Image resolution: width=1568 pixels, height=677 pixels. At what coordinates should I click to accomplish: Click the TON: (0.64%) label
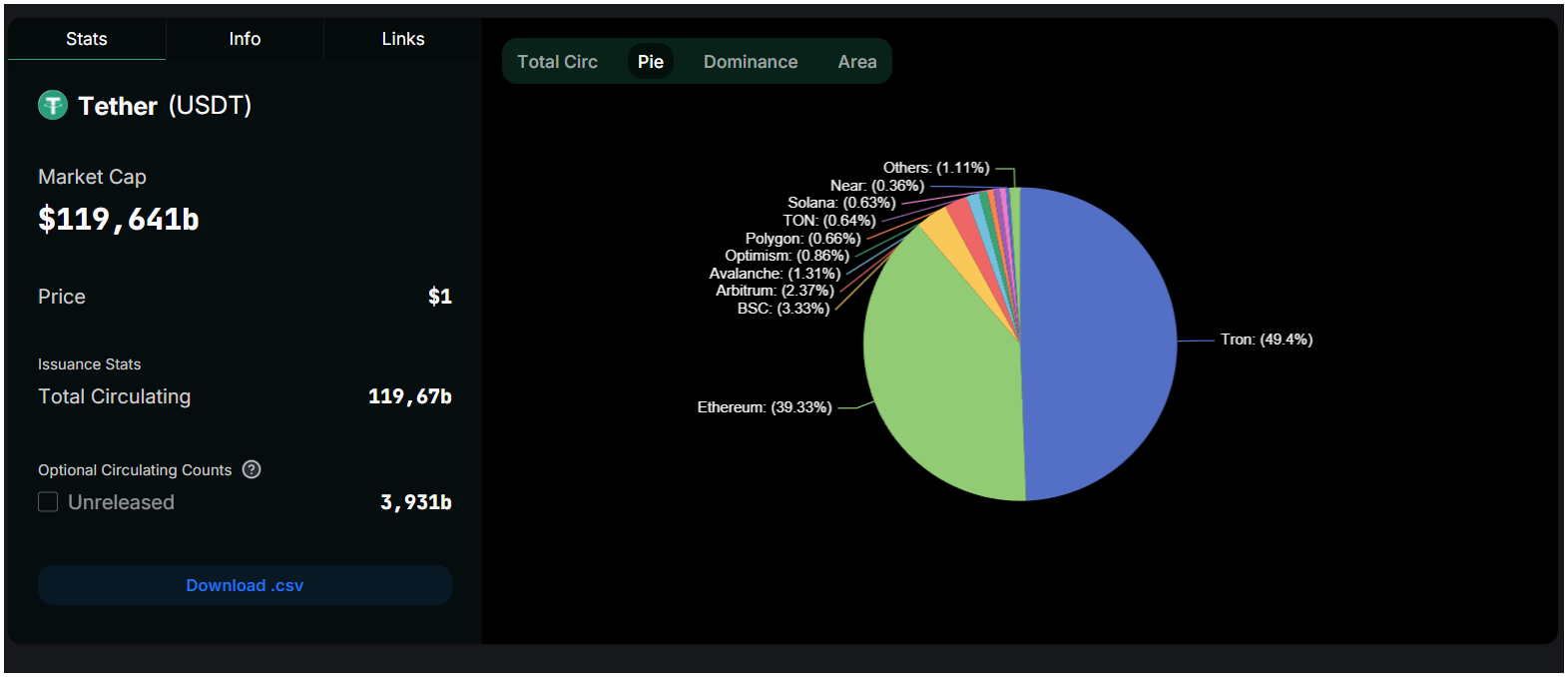[829, 221]
